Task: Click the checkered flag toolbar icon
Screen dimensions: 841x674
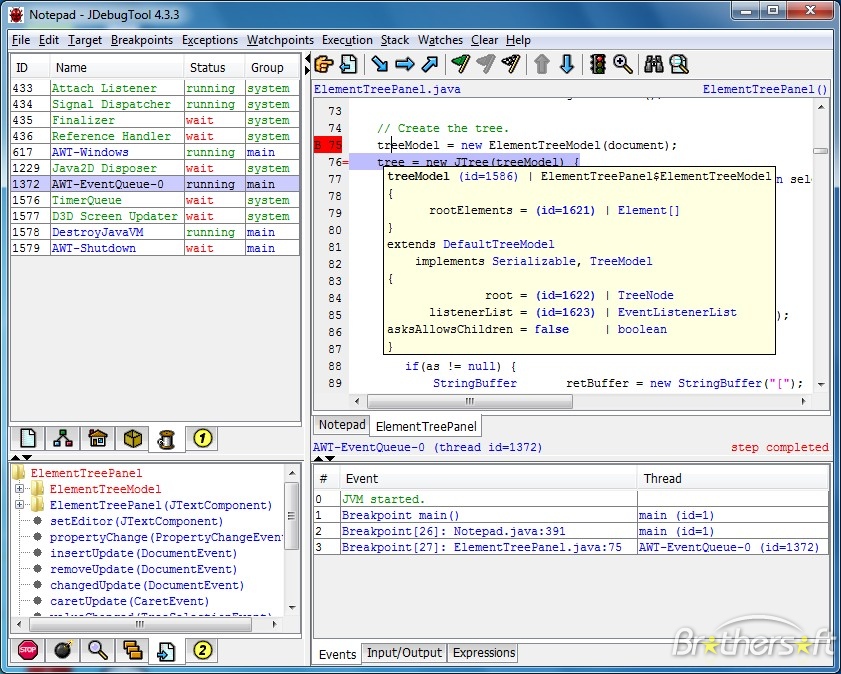Action: click(511, 64)
